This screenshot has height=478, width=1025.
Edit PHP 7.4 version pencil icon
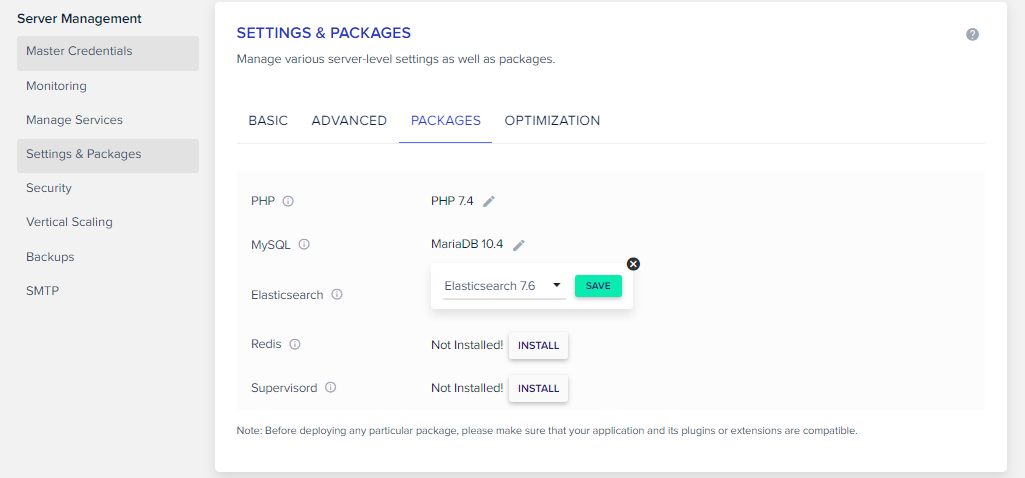(489, 201)
